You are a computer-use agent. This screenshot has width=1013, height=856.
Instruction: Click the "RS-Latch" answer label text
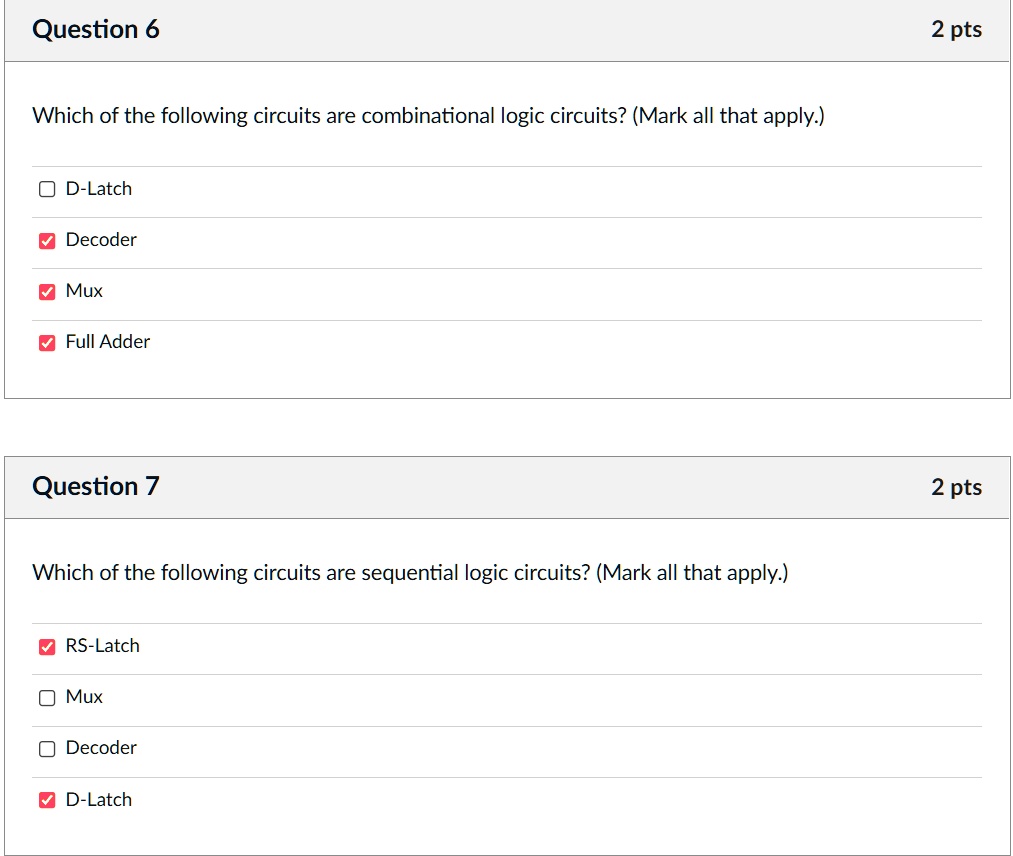(x=102, y=646)
